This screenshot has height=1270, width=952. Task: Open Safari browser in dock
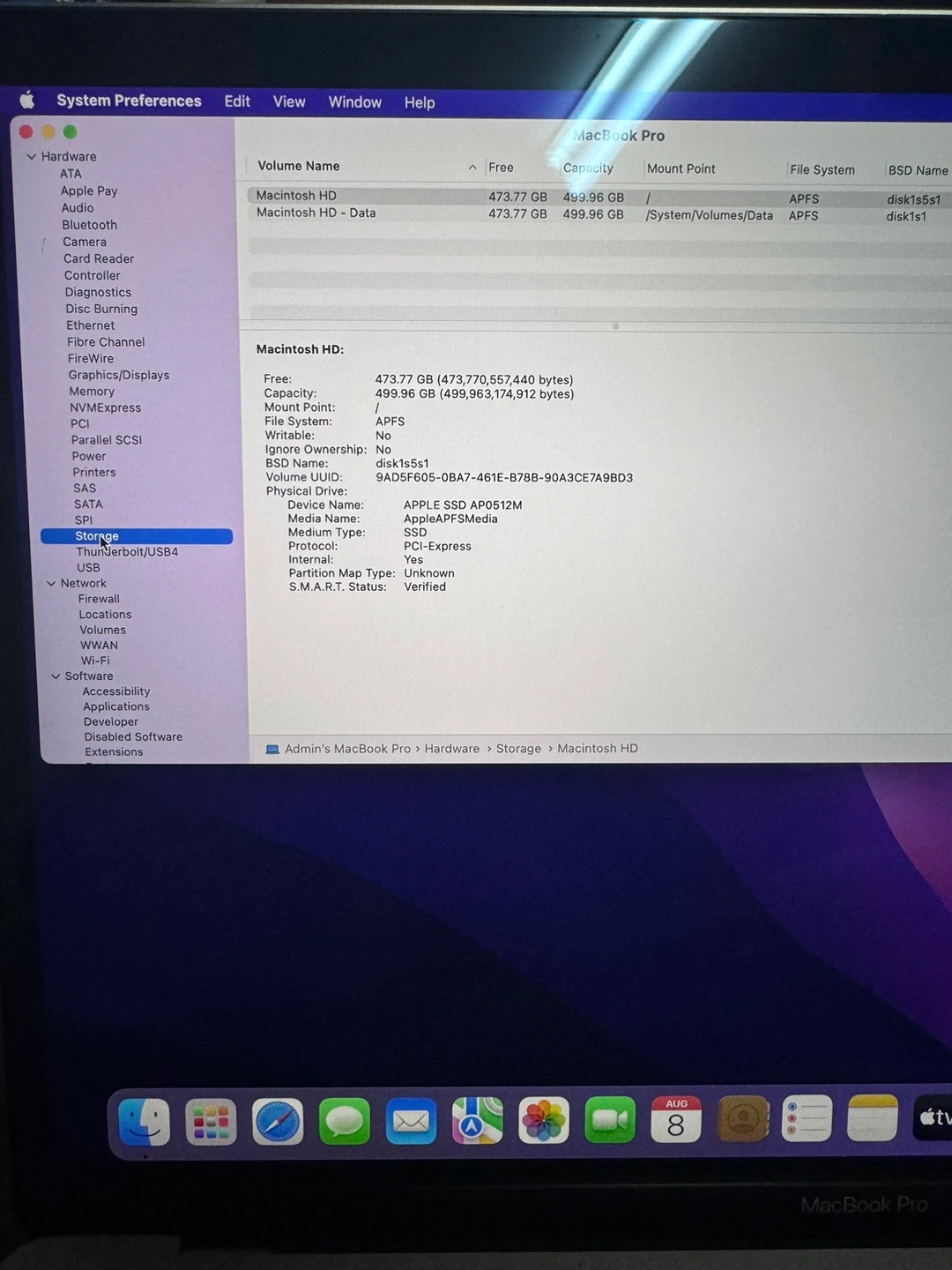click(278, 1122)
